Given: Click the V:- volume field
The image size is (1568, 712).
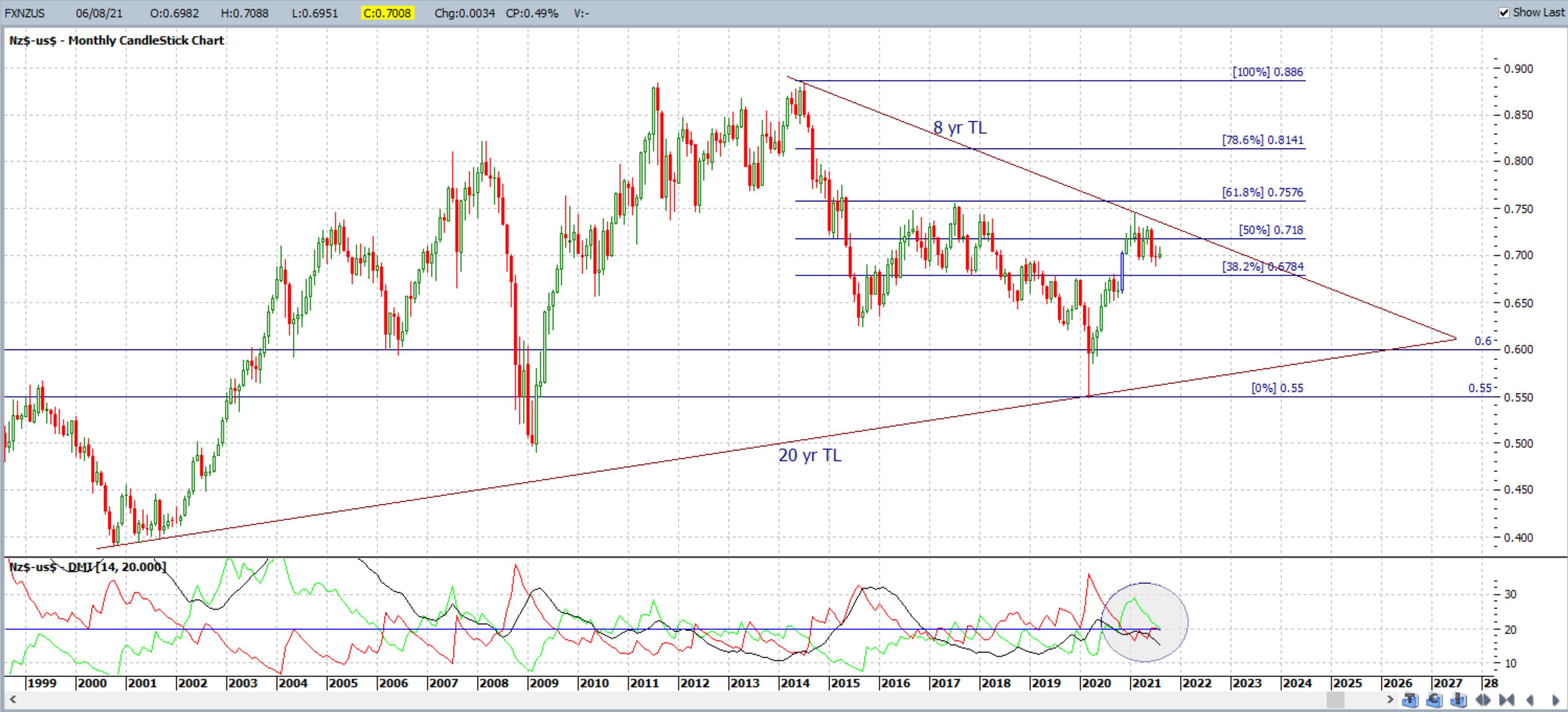Looking at the screenshot, I should pos(581,13).
